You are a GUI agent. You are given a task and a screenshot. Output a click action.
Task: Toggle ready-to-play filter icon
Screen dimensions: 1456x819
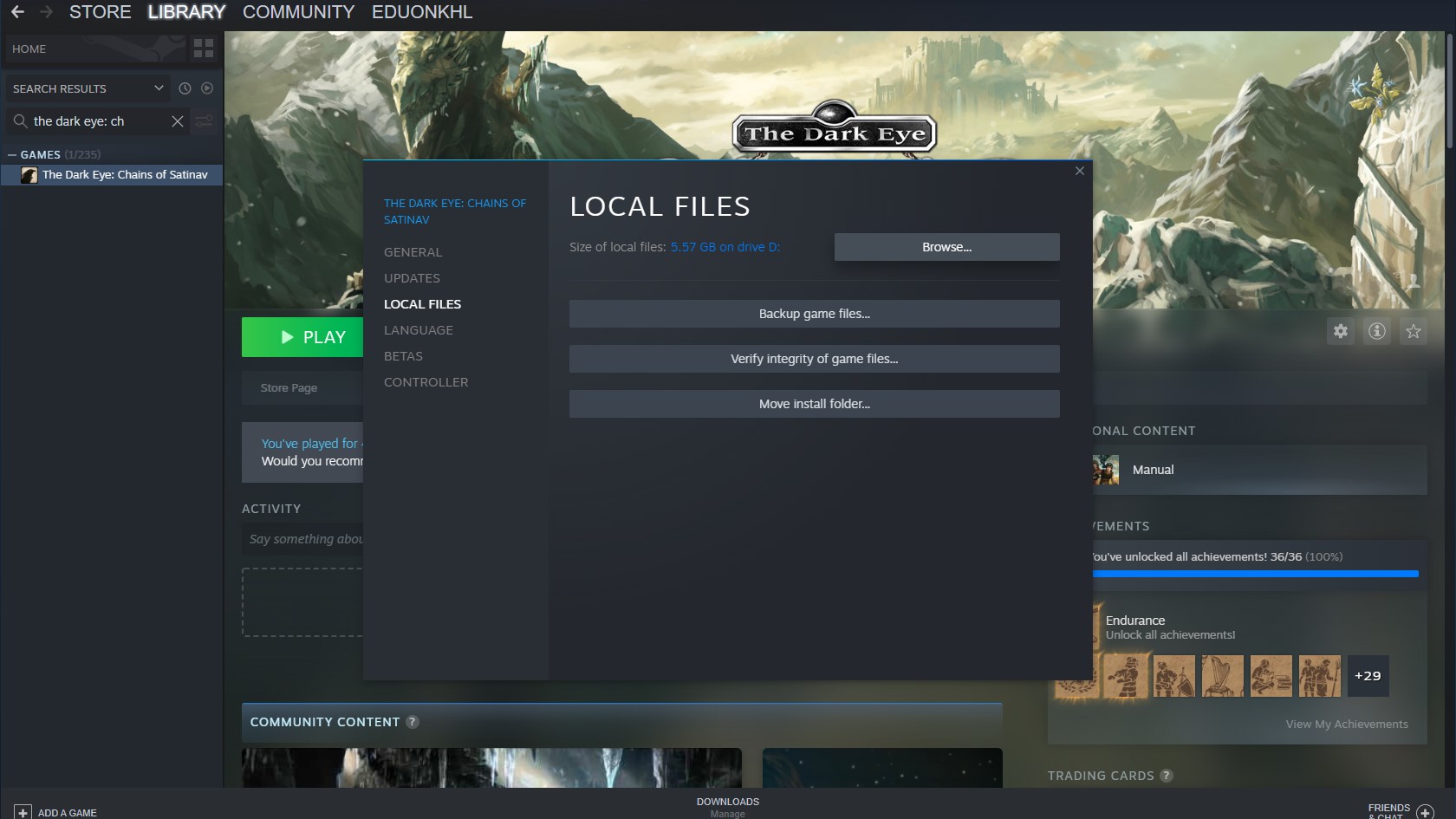[x=207, y=88]
